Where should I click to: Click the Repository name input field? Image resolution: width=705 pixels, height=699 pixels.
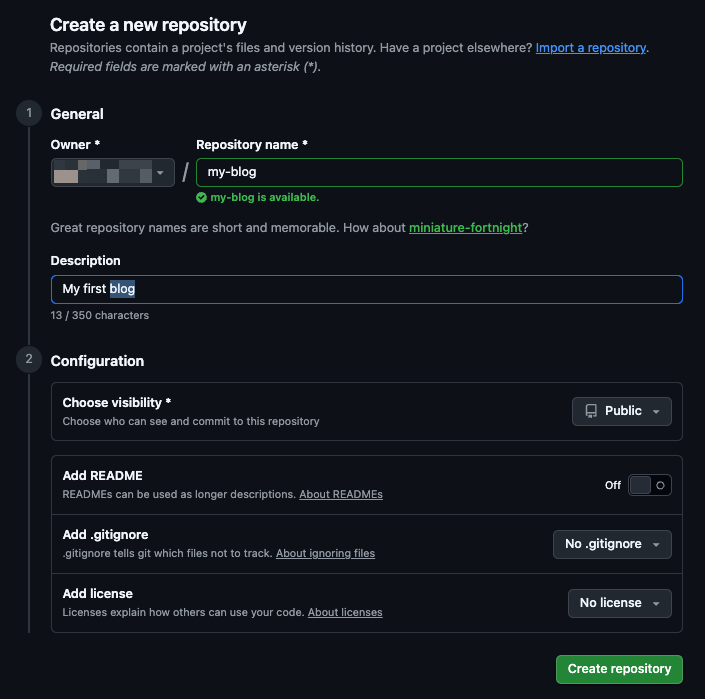pyautogui.click(x=439, y=172)
